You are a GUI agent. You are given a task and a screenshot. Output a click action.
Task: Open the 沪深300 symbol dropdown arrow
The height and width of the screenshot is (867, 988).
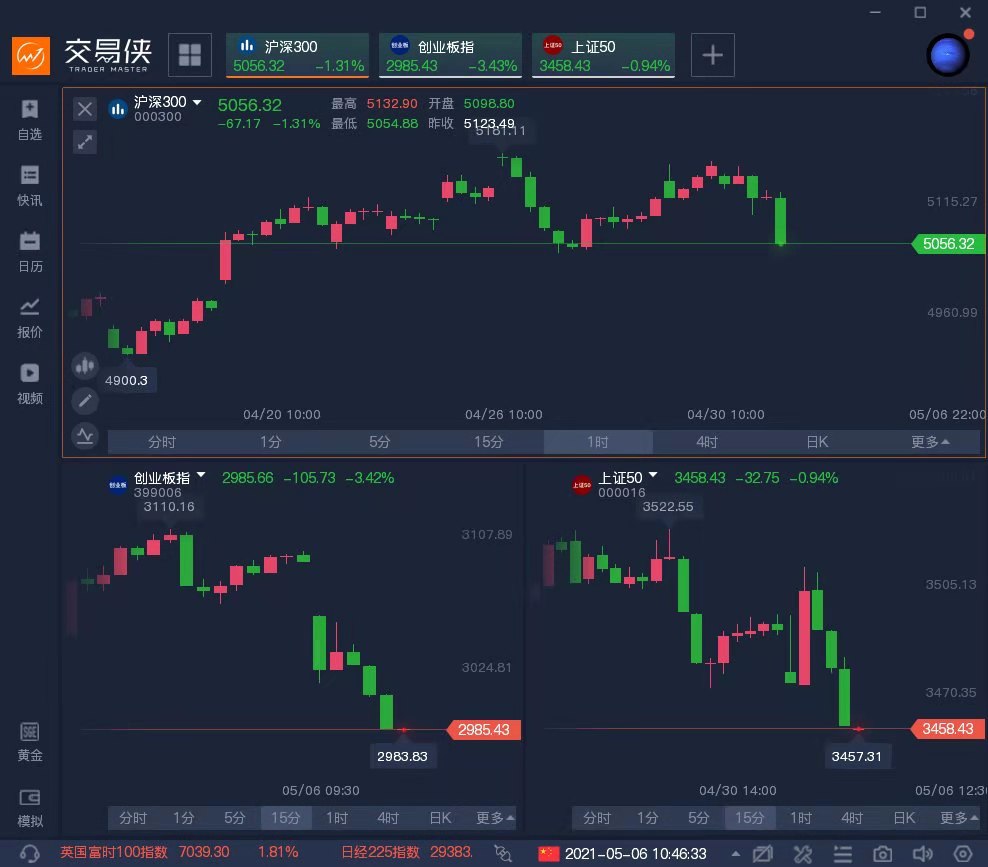coord(197,101)
